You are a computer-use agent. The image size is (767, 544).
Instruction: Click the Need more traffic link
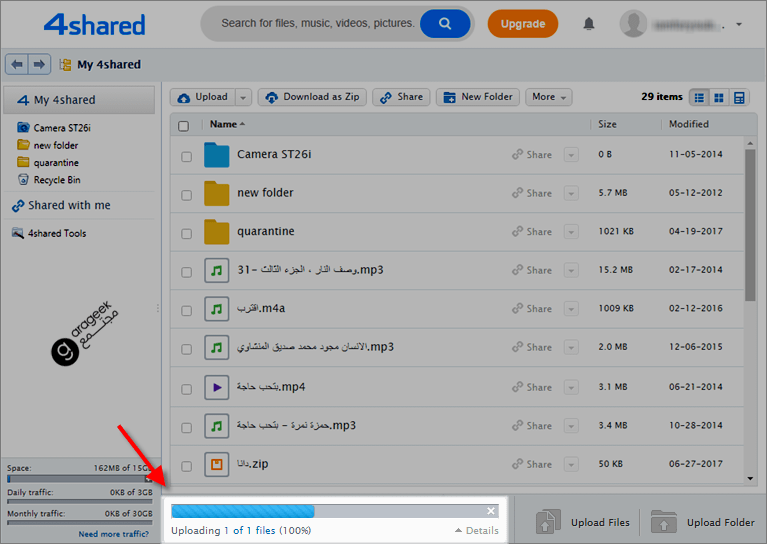116,534
